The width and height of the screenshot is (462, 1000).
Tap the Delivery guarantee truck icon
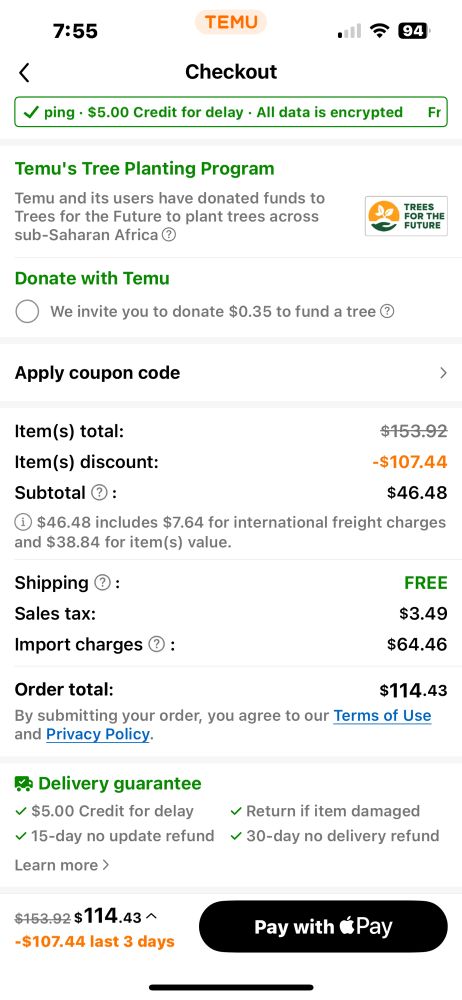tap(24, 784)
